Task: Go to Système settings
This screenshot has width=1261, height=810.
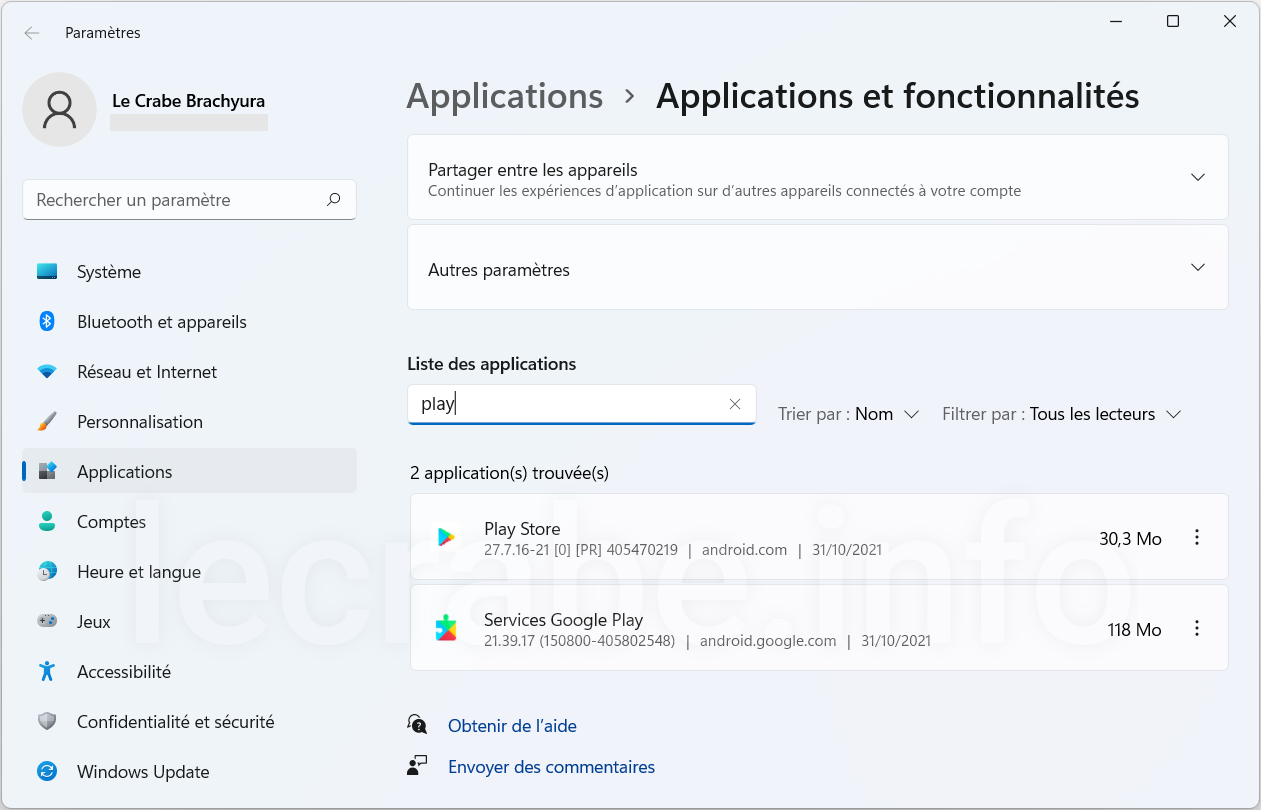Action: coord(189,272)
